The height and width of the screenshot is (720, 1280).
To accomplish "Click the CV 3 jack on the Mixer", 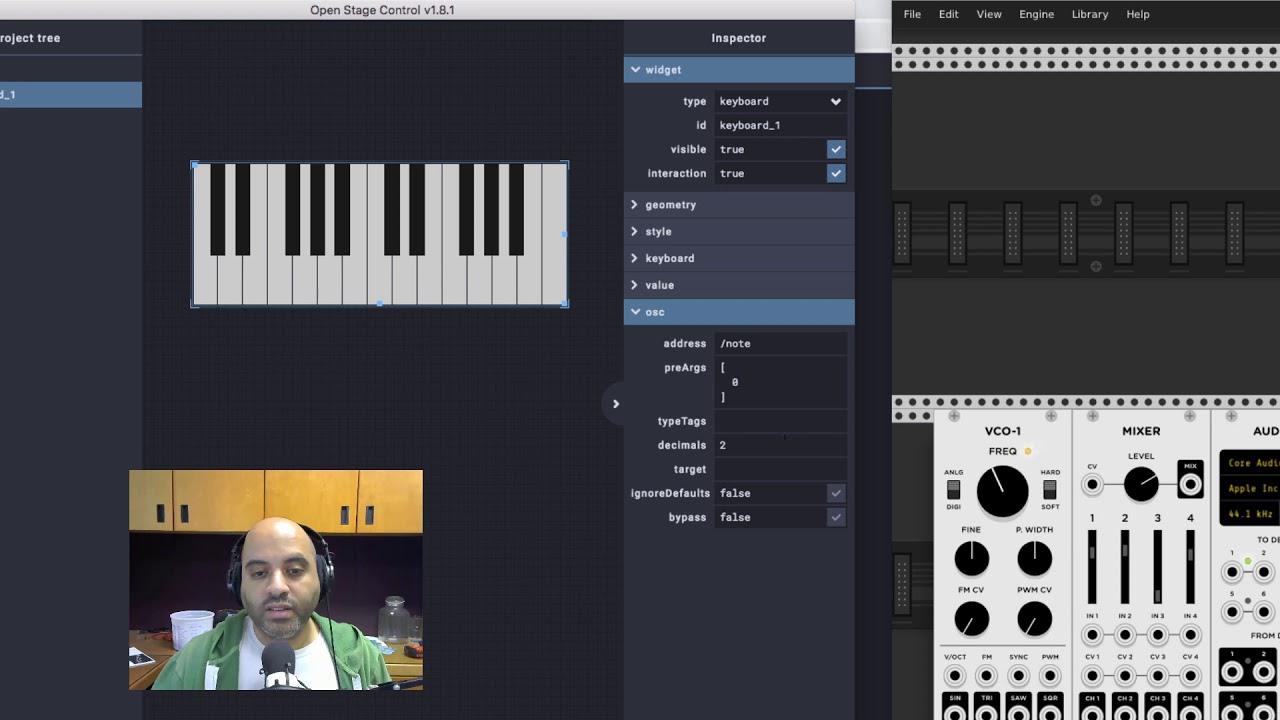I will [1158, 676].
